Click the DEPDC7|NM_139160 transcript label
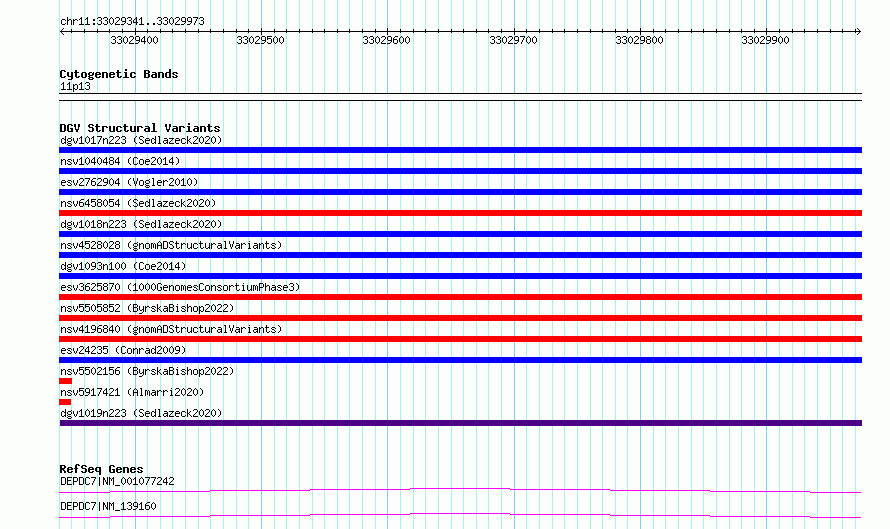The image size is (890, 529). click(108, 506)
